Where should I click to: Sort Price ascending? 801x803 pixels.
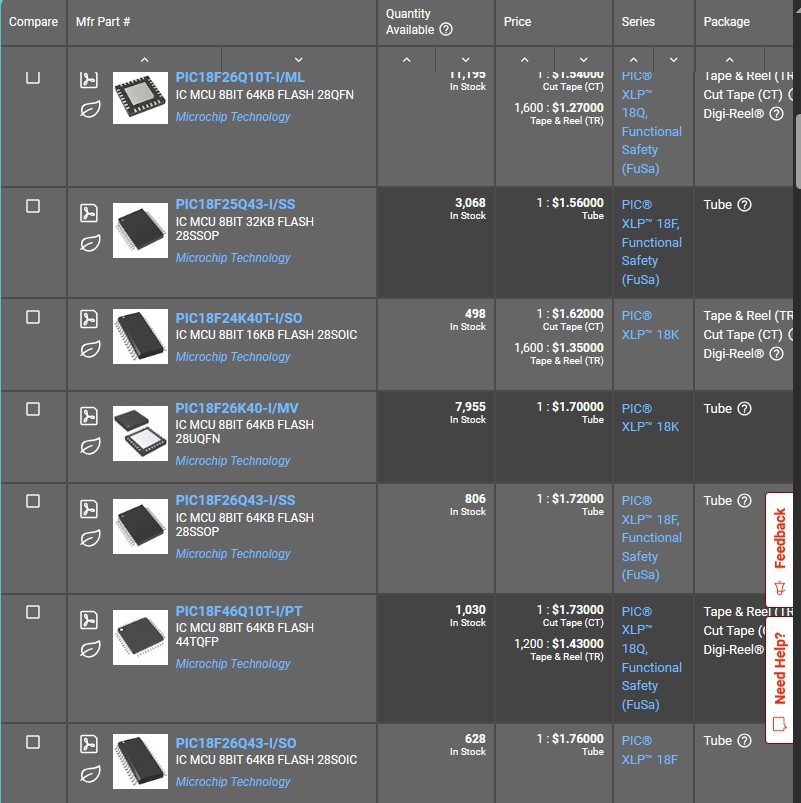tap(524, 60)
